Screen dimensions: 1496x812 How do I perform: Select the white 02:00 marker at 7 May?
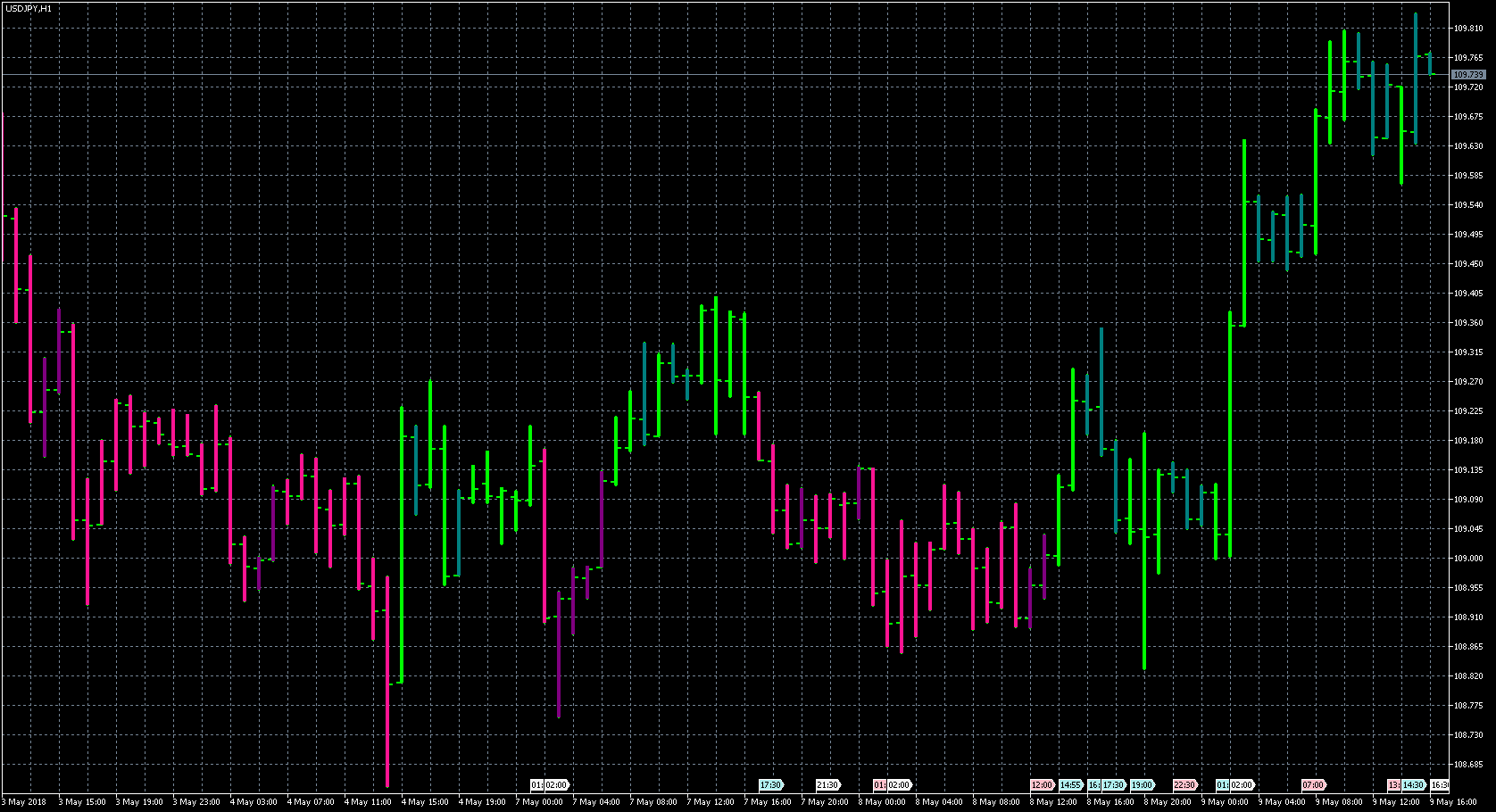556,785
